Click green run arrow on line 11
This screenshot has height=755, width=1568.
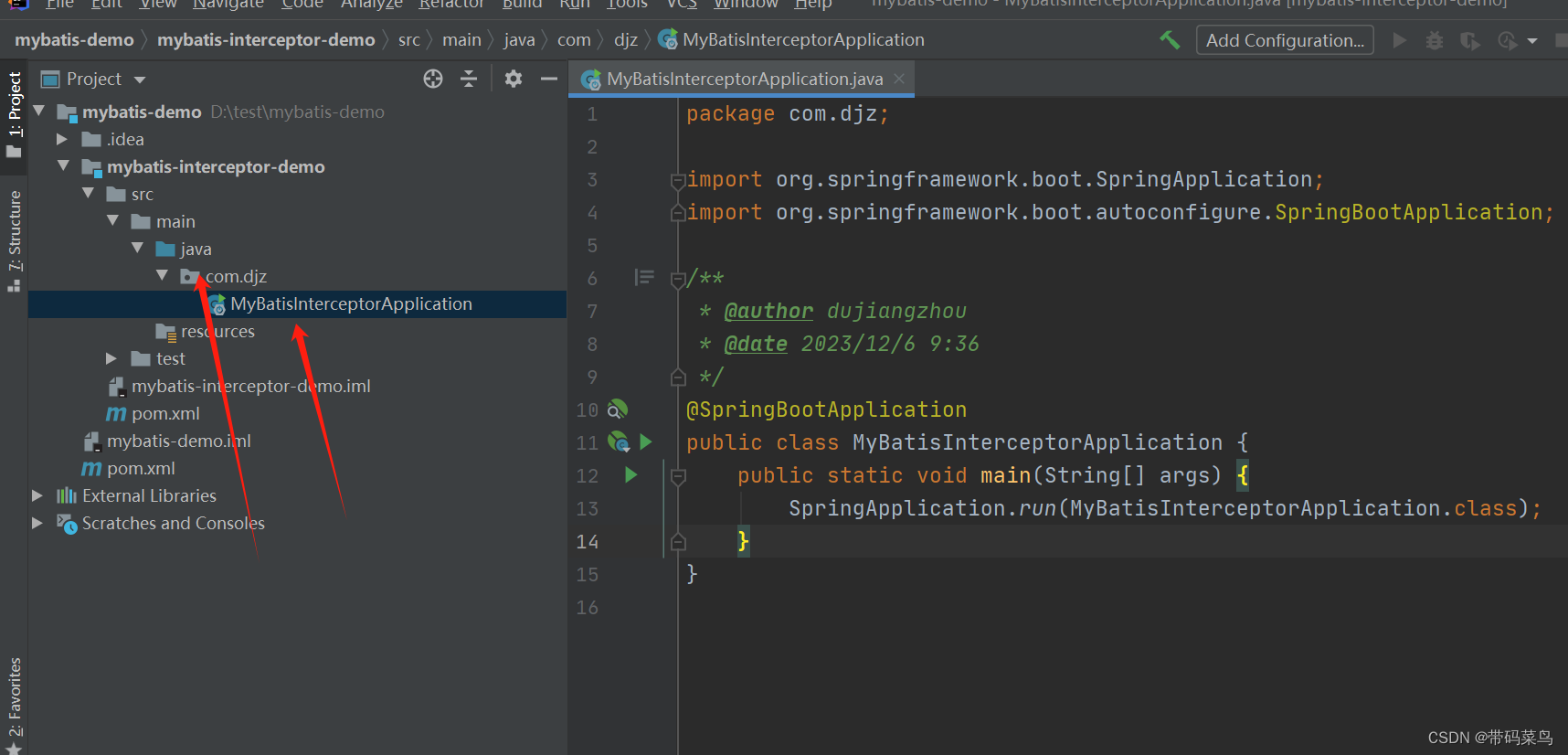[646, 442]
